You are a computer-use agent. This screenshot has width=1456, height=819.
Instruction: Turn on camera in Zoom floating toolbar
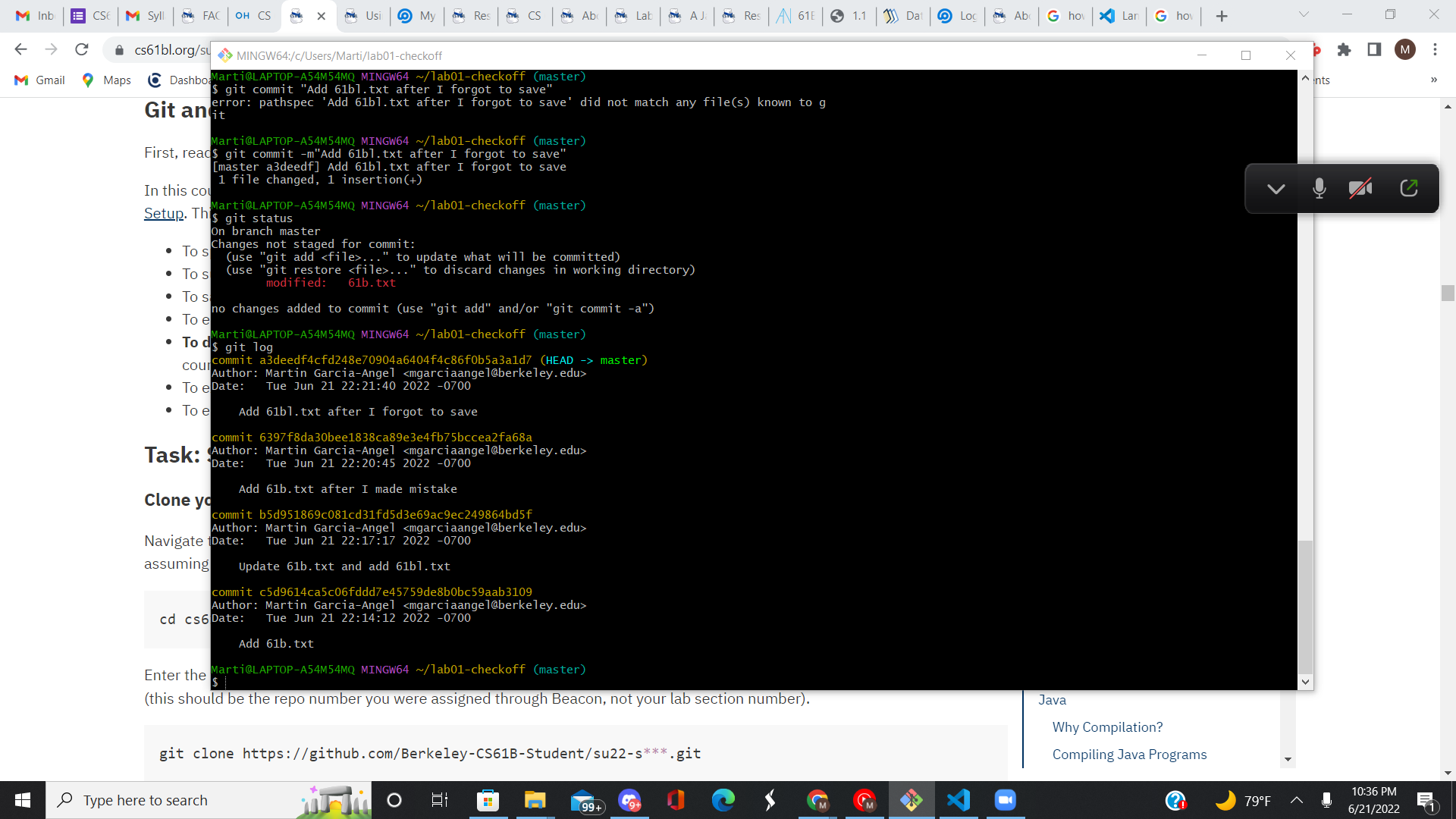[1360, 188]
